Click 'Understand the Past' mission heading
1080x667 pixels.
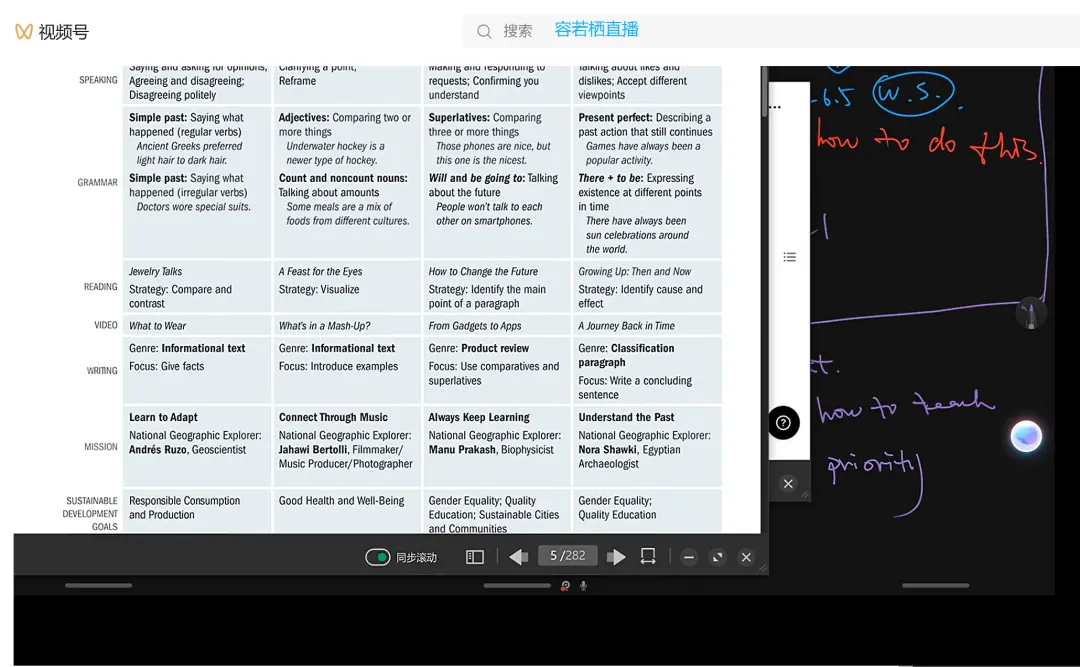626,417
